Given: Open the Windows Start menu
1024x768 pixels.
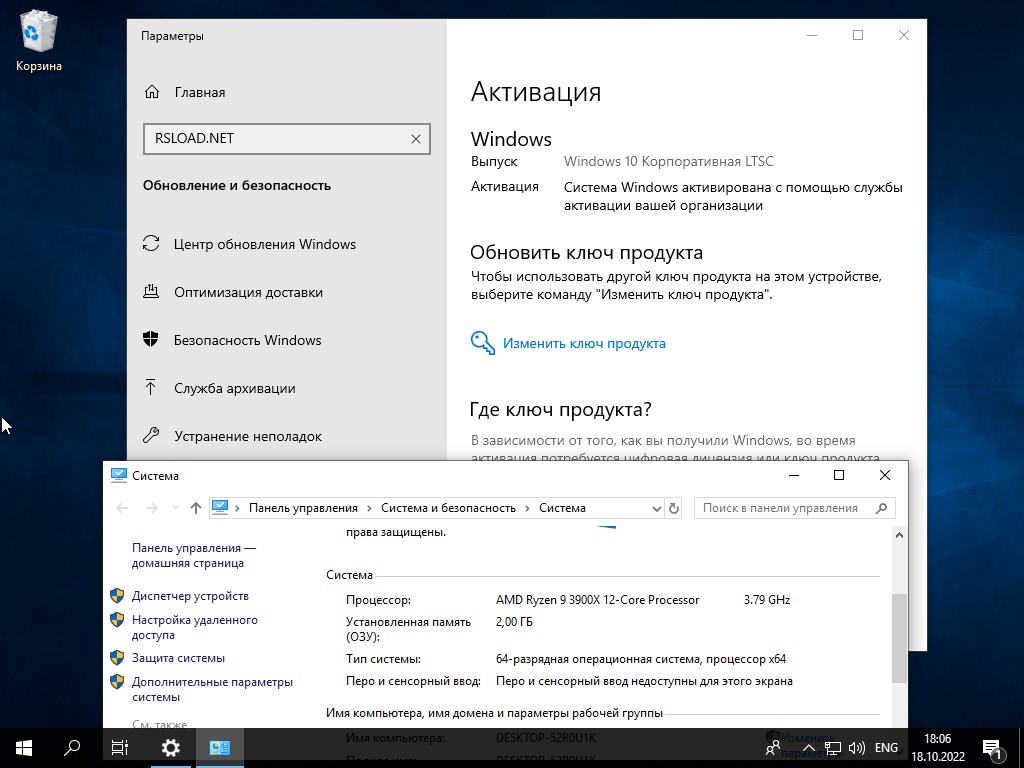Looking at the screenshot, I should [x=24, y=748].
